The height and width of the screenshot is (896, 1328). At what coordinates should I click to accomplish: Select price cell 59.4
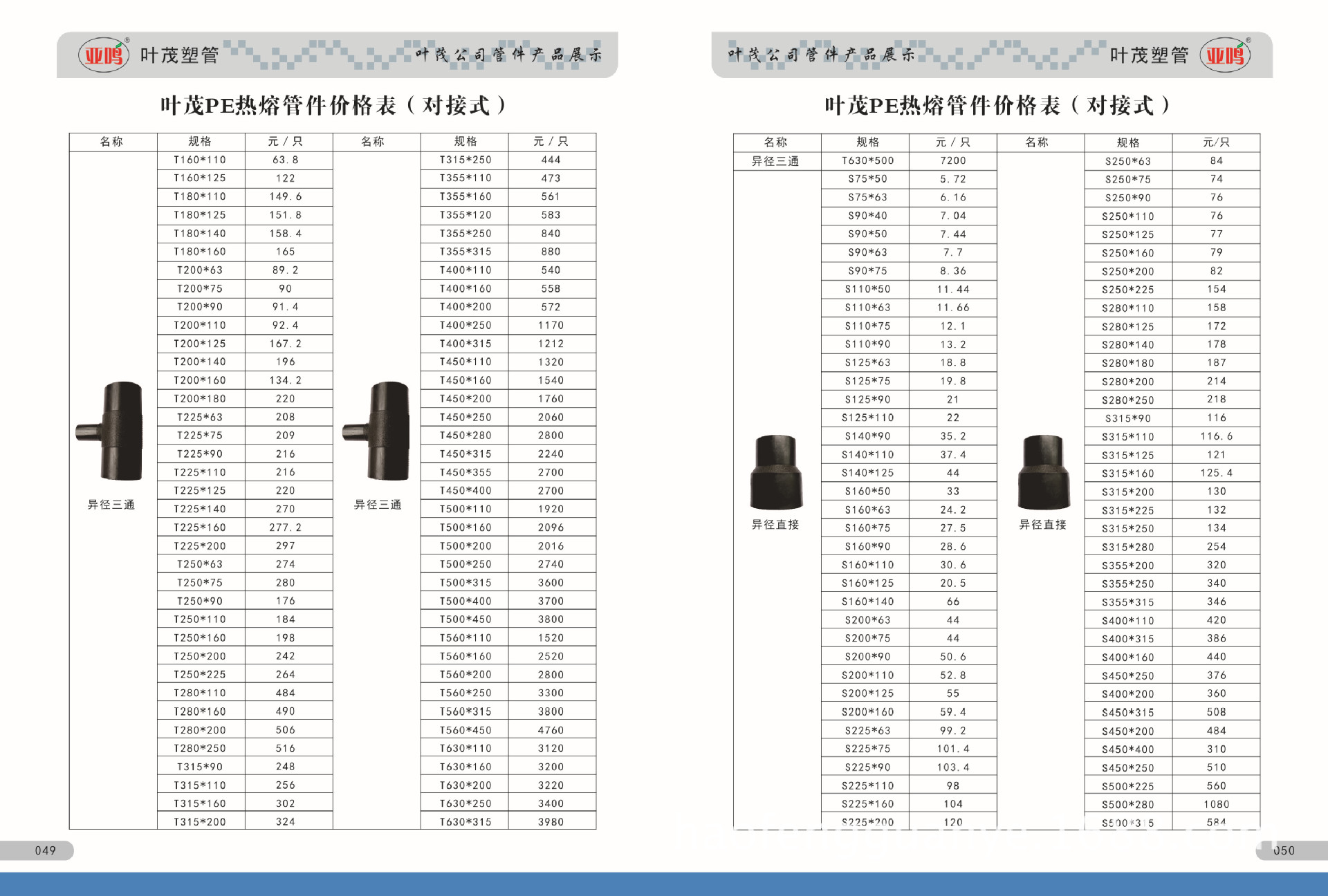click(953, 712)
